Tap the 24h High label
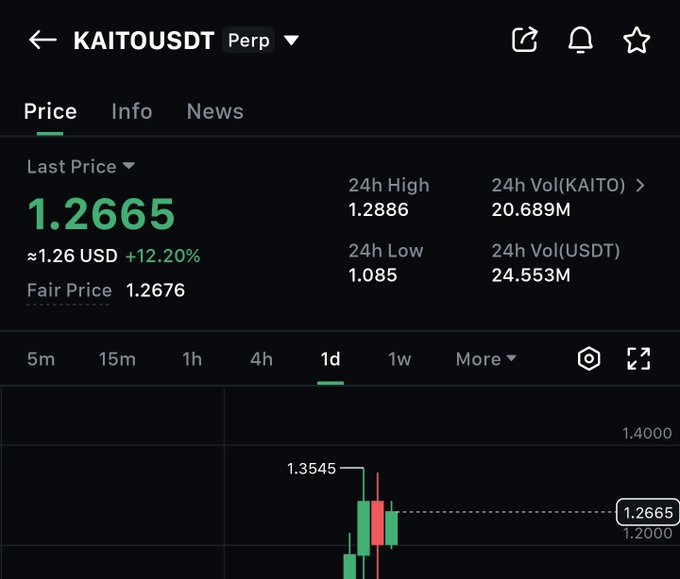The image size is (680, 579). pyautogui.click(x=389, y=185)
